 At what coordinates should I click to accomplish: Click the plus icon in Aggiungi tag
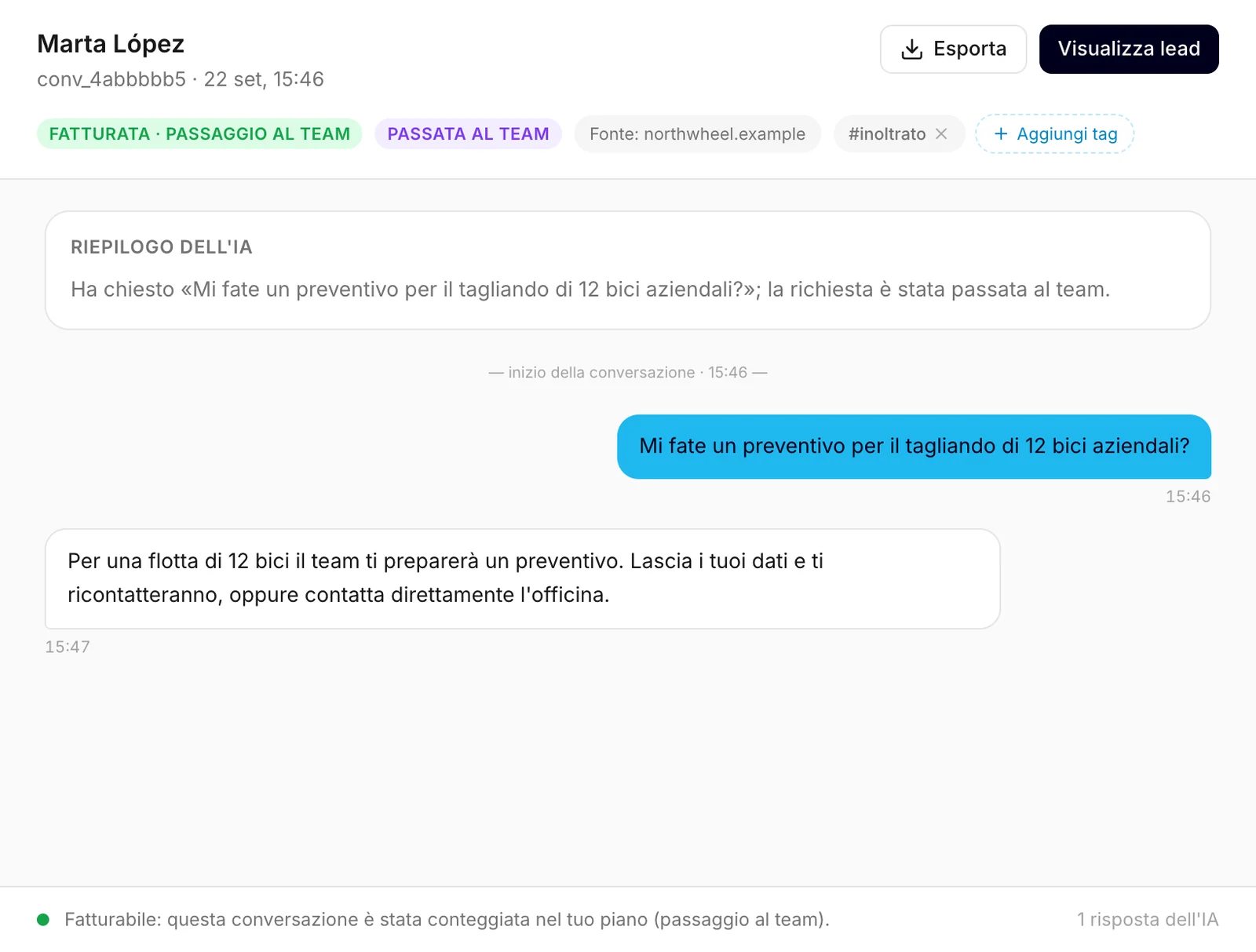tap(1001, 134)
